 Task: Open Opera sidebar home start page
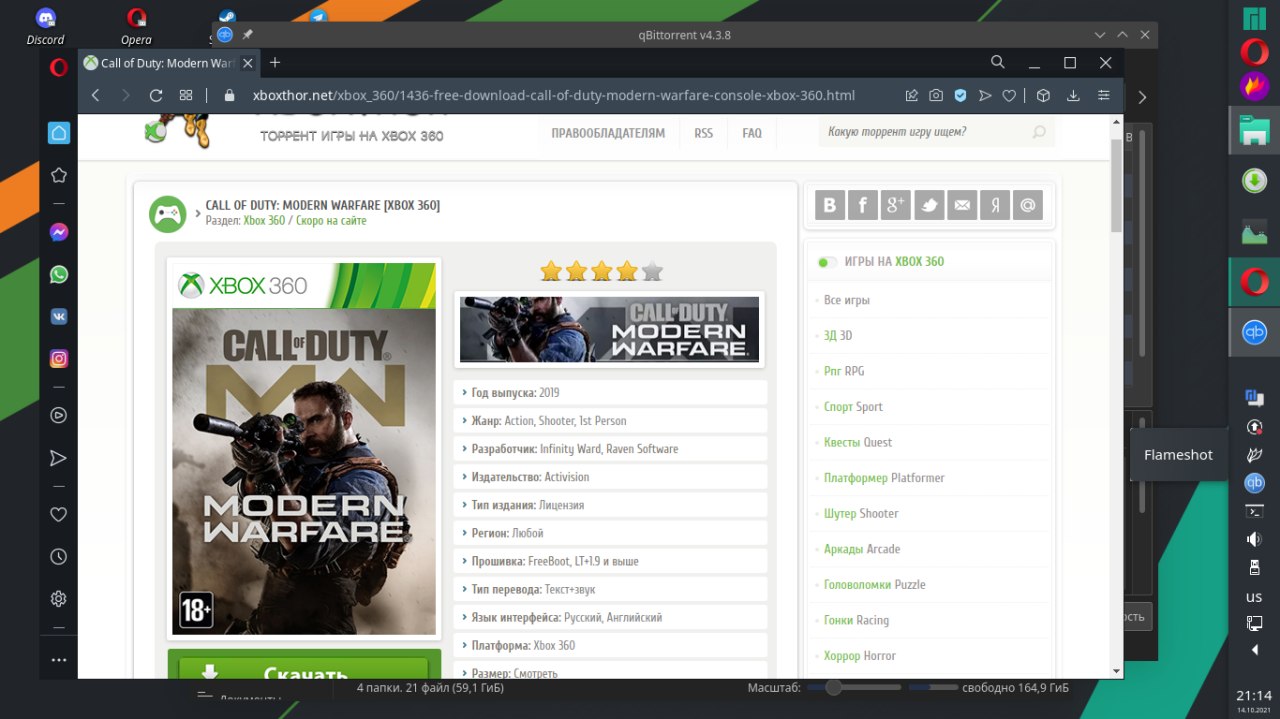point(59,133)
